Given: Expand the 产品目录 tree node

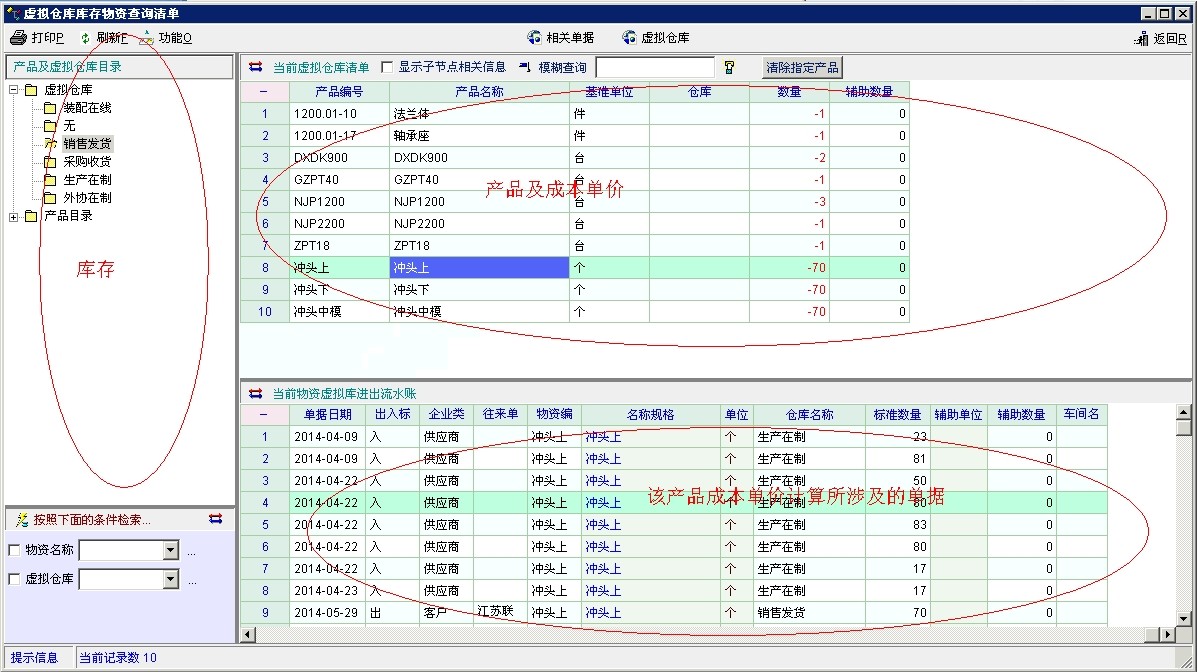Looking at the screenshot, I should coord(13,216).
